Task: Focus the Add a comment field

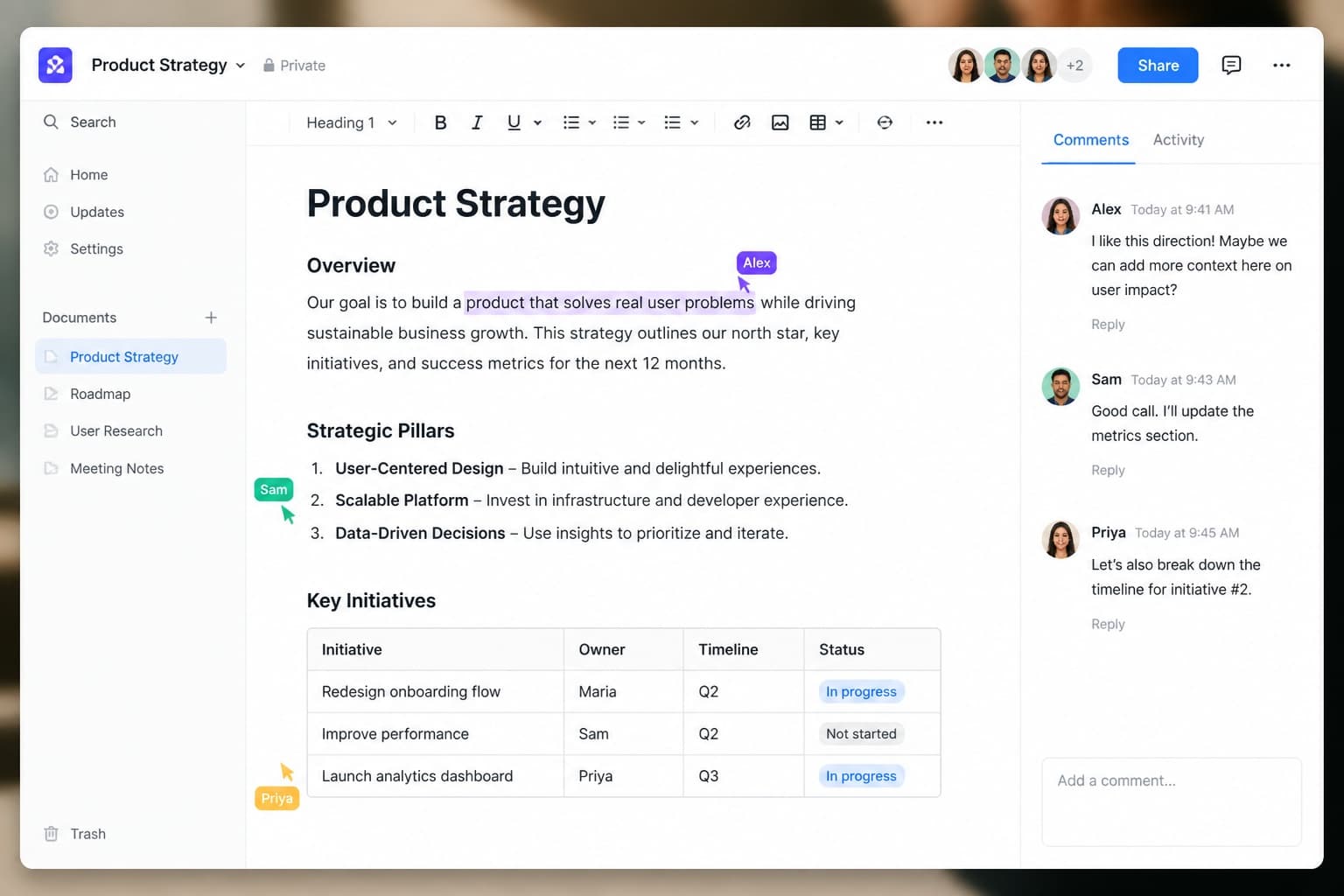Action: tap(1172, 801)
